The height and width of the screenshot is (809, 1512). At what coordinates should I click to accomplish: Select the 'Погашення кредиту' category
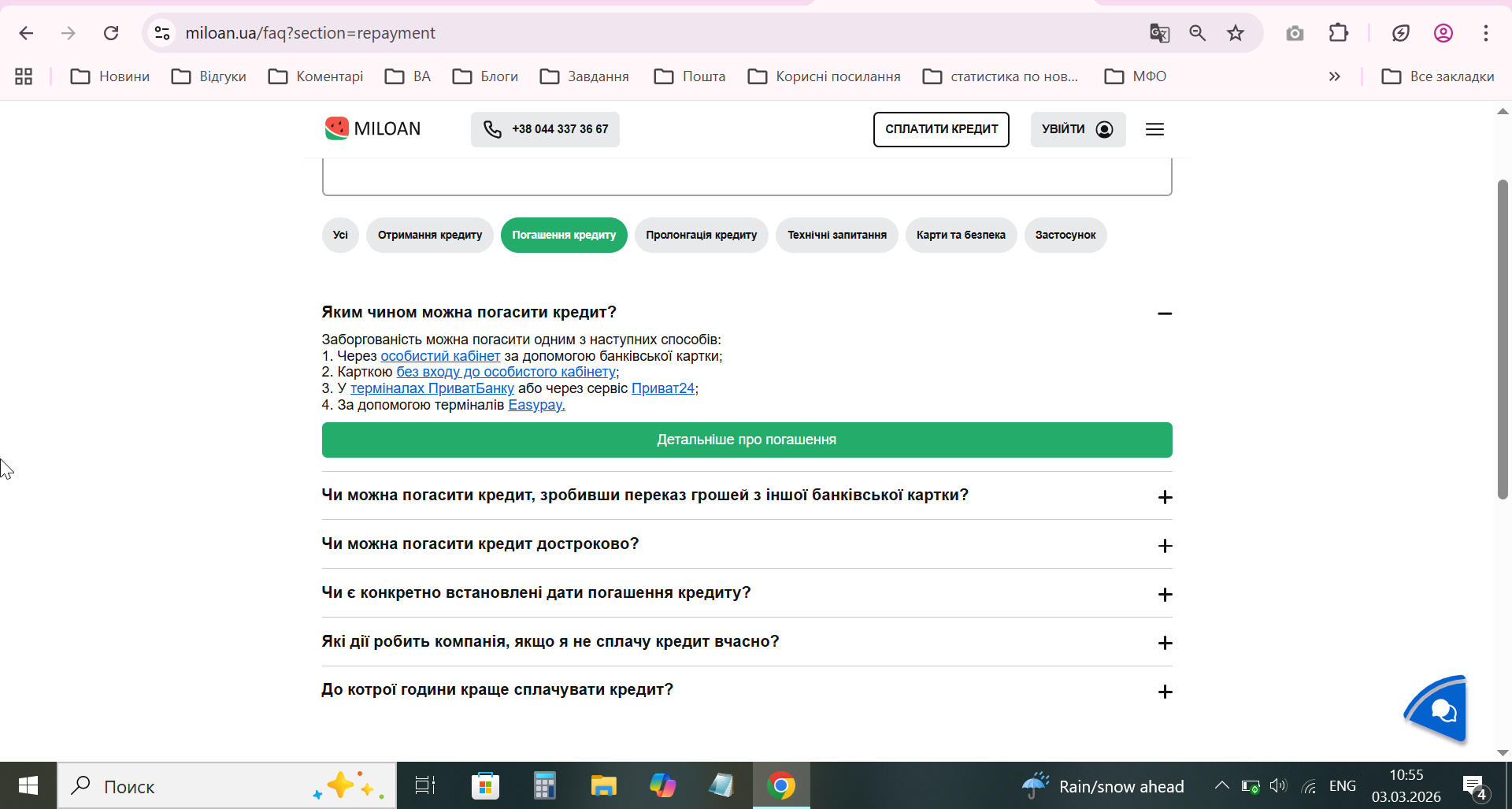(564, 235)
